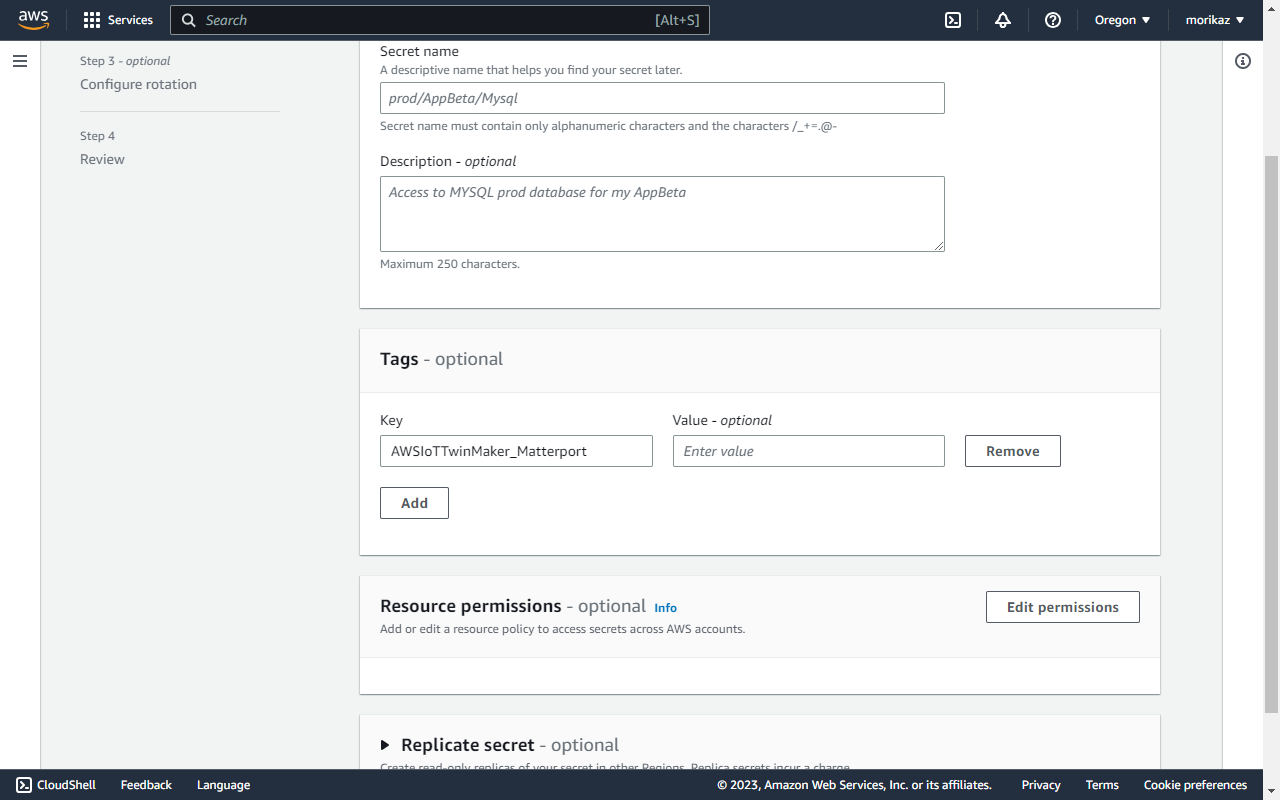Open the Resource permissions Info link
The height and width of the screenshot is (800, 1280).
coord(665,607)
